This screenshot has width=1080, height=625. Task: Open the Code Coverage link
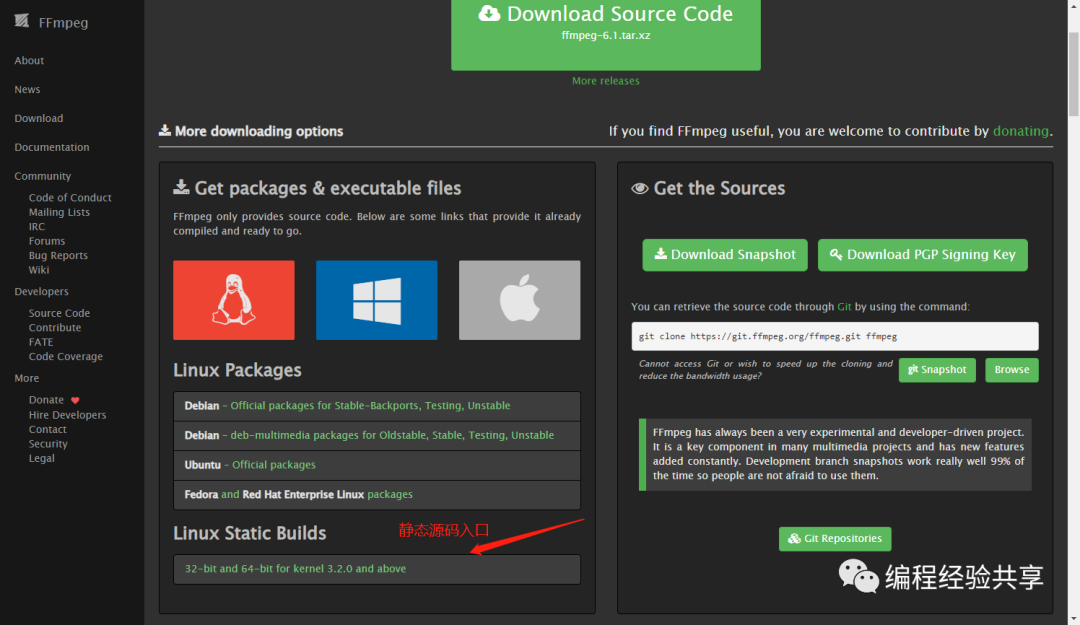tap(65, 357)
